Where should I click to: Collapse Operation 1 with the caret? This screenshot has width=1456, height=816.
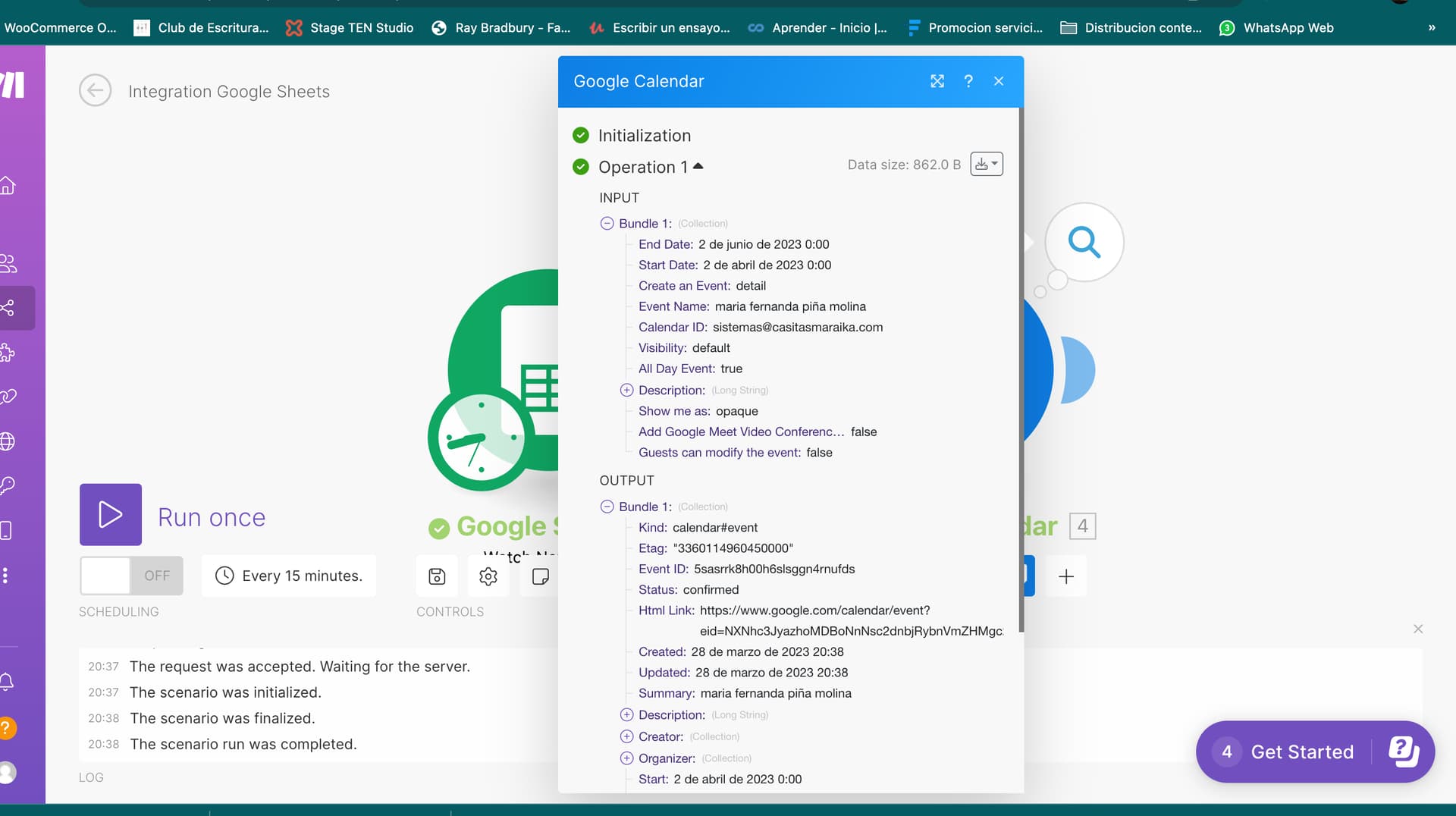click(698, 166)
